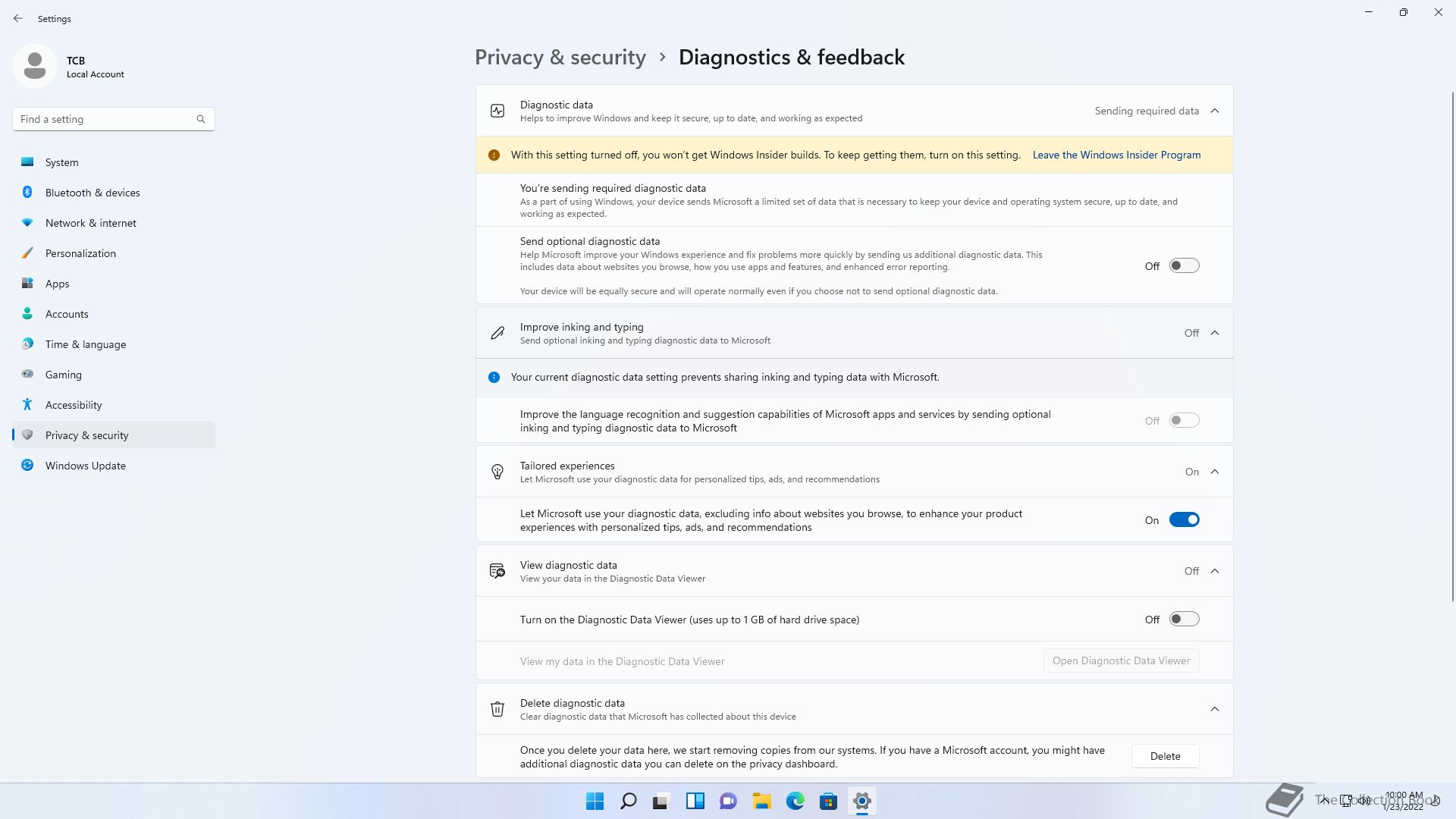Go to Bluetooth & devices
This screenshot has height=819, width=1456.
click(x=114, y=193)
